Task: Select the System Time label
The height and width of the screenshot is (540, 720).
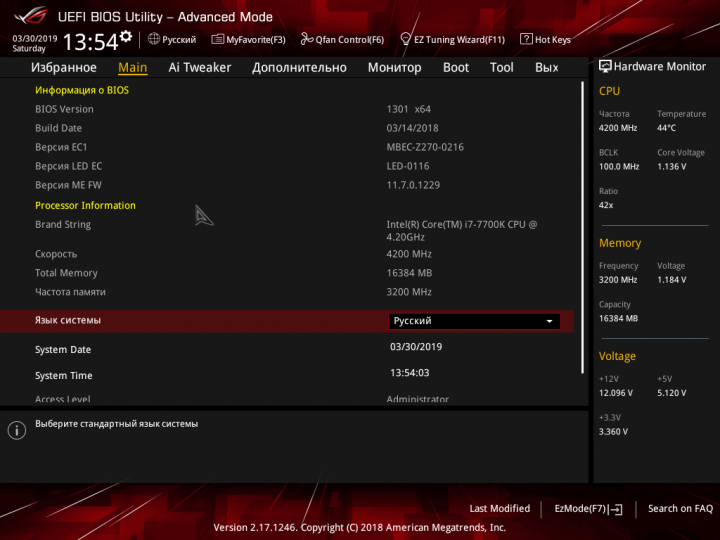Action: tap(64, 376)
